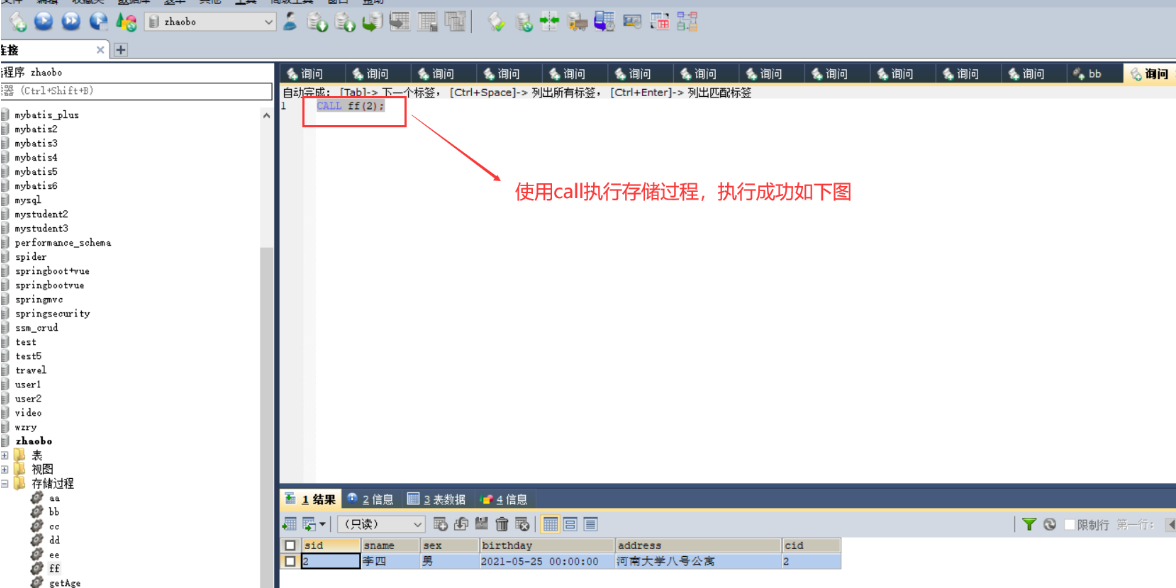Open the query builder icon
Image resolution: width=1176 pixels, height=588 pixels.
[659, 22]
